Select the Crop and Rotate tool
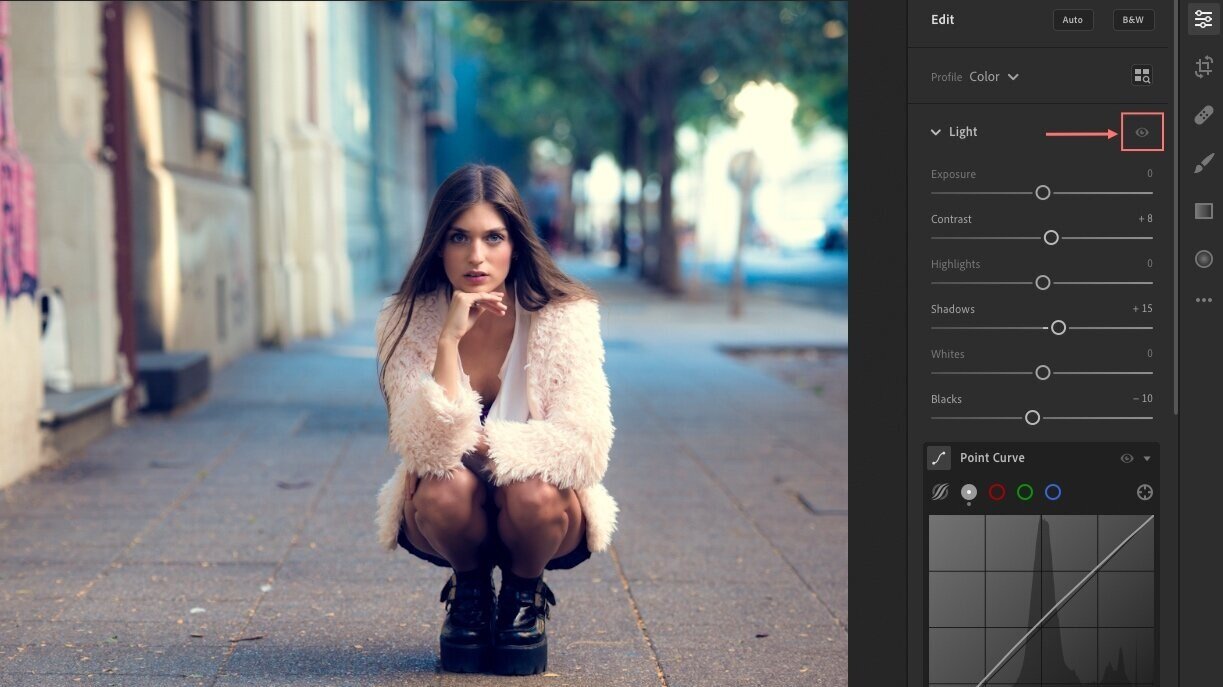 1203,67
